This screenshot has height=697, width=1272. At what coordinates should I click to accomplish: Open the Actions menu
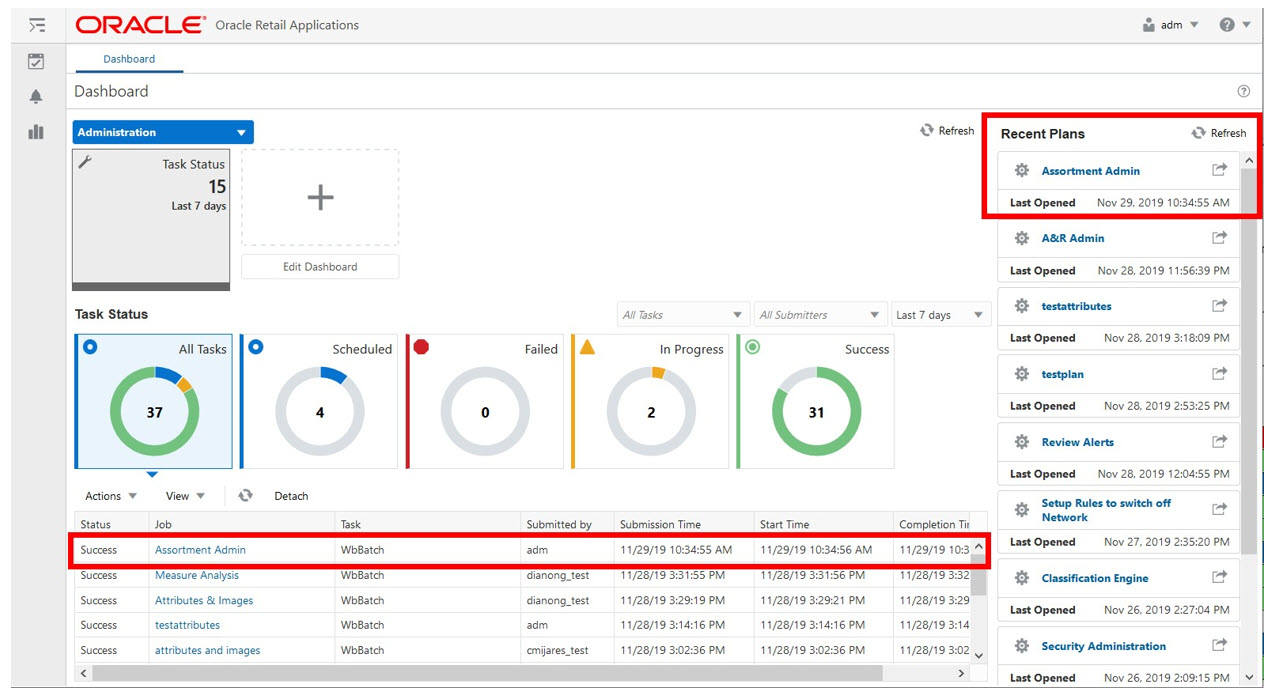[111, 496]
